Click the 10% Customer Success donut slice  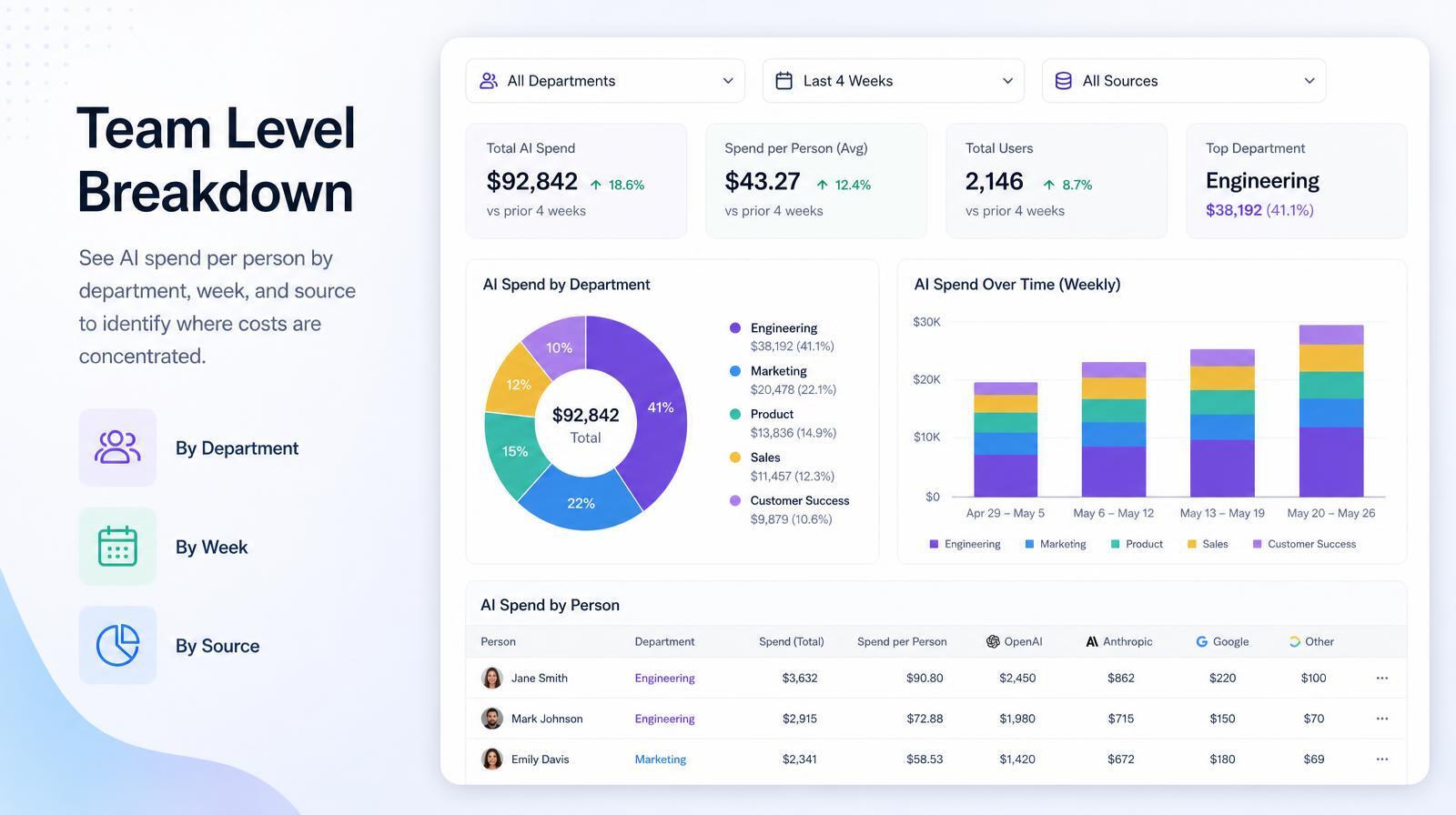click(x=559, y=347)
